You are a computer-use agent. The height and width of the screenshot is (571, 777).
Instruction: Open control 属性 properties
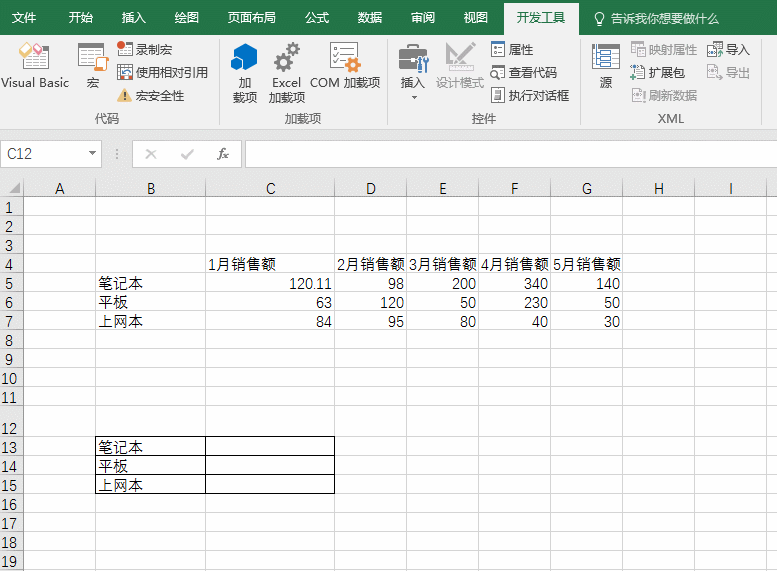512,50
